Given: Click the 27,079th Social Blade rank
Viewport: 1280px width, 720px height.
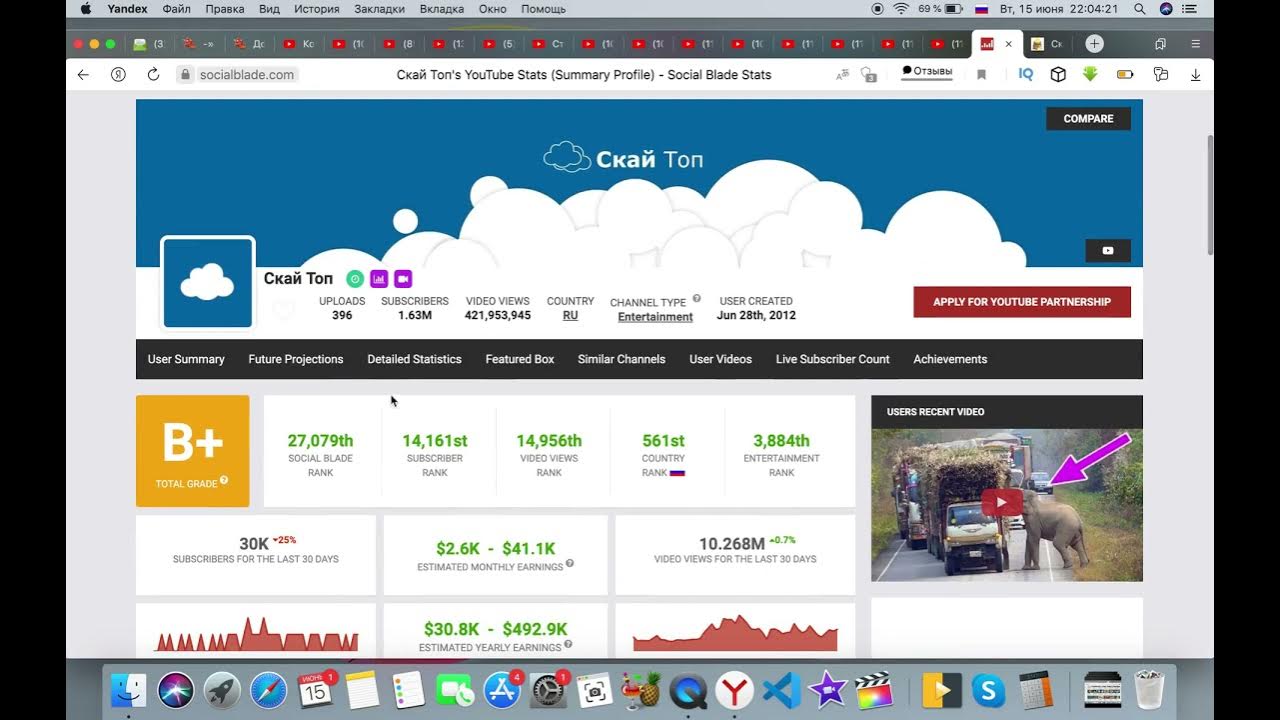Looking at the screenshot, I should point(320,441).
